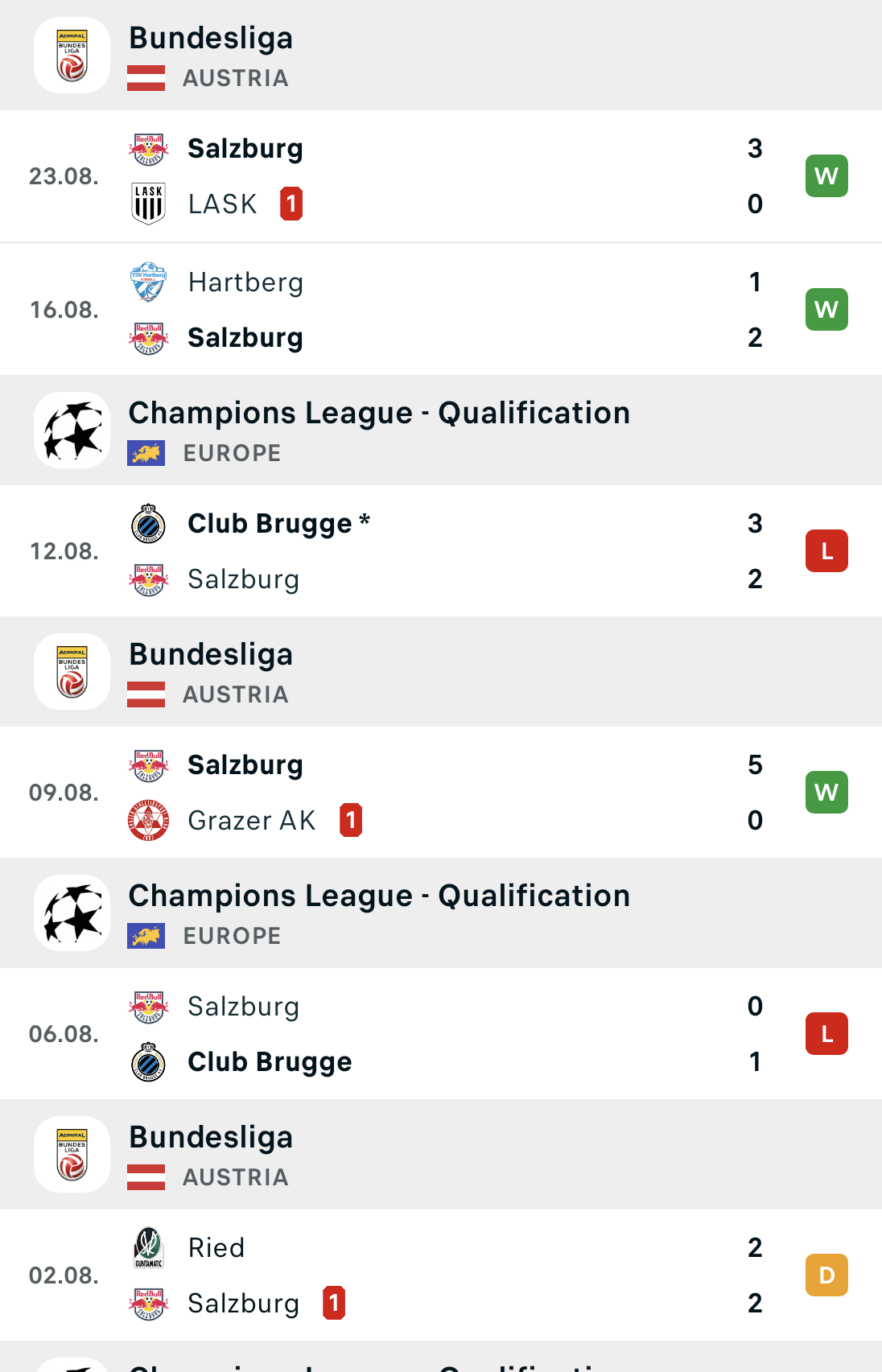Click the Grazer AK team crest
The width and height of the screenshot is (882, 1372).
click(148, 820)
